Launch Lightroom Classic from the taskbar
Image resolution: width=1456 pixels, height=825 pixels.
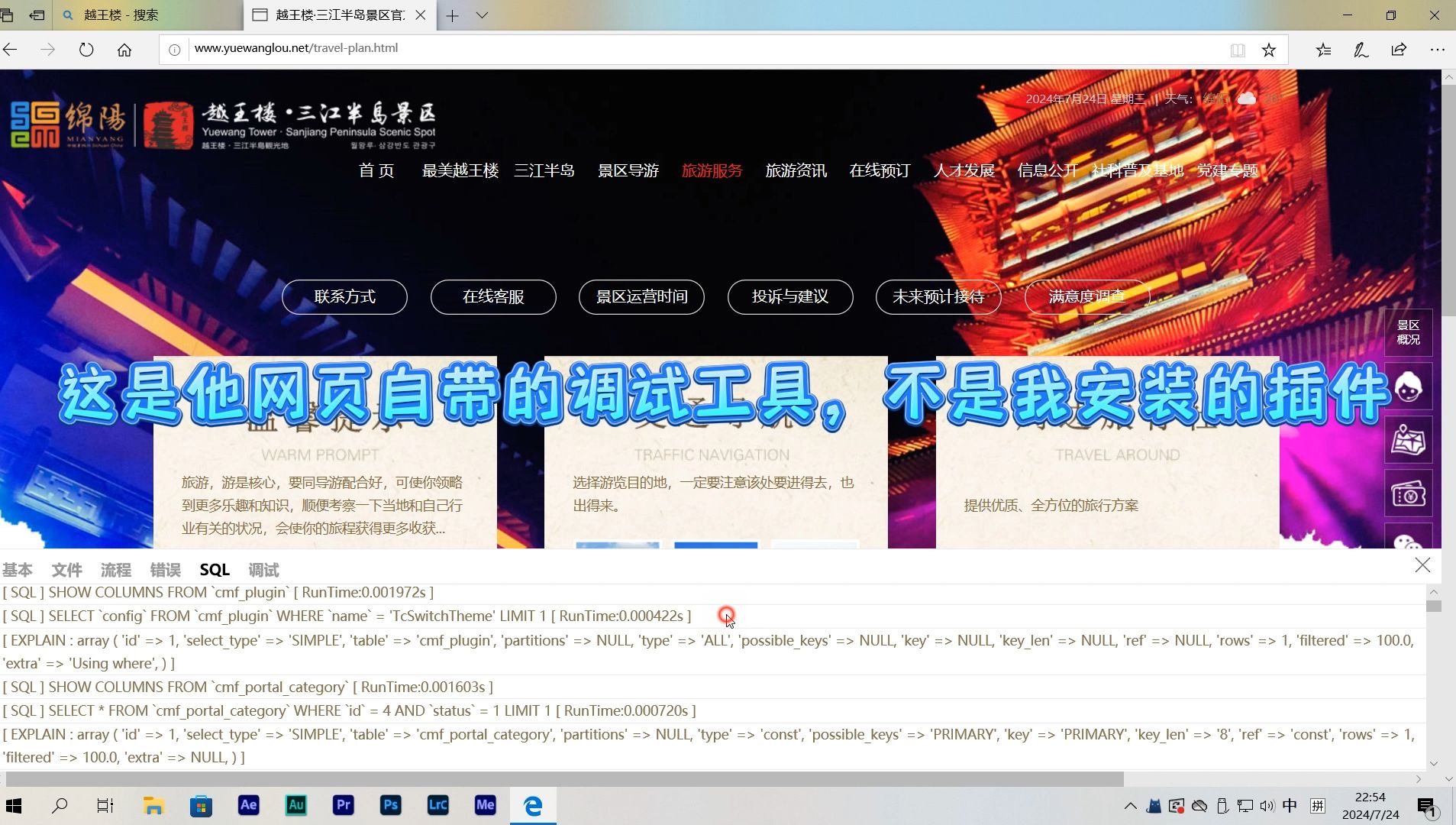coord(438,806)
